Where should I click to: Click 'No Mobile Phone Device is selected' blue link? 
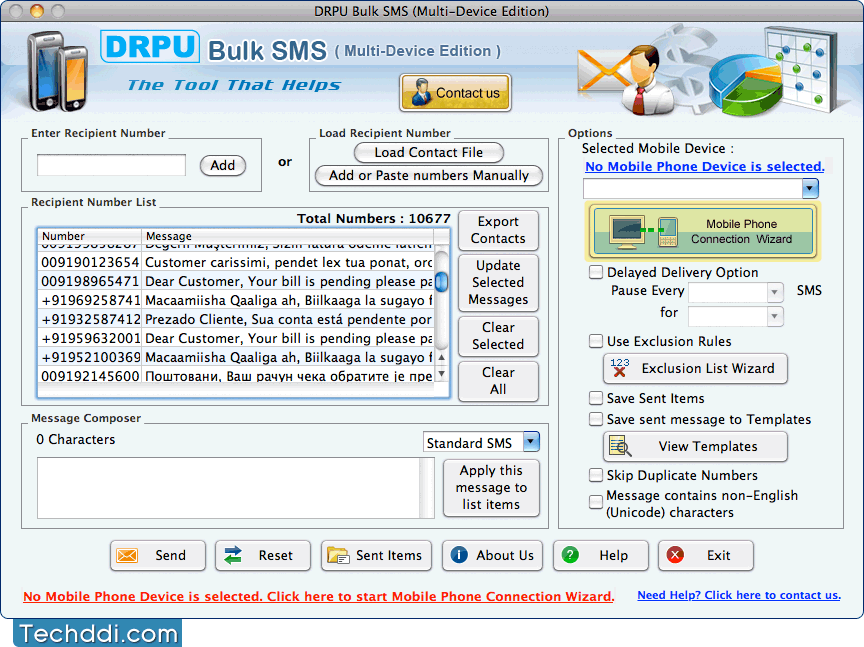point(705,166)
